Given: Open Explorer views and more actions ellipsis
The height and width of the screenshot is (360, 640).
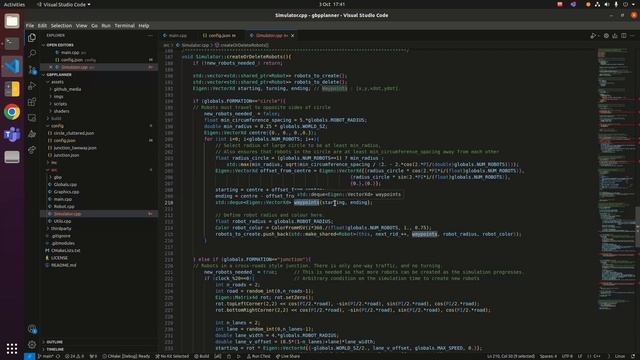Looking at the screenshot, I should tap(150, 36).
